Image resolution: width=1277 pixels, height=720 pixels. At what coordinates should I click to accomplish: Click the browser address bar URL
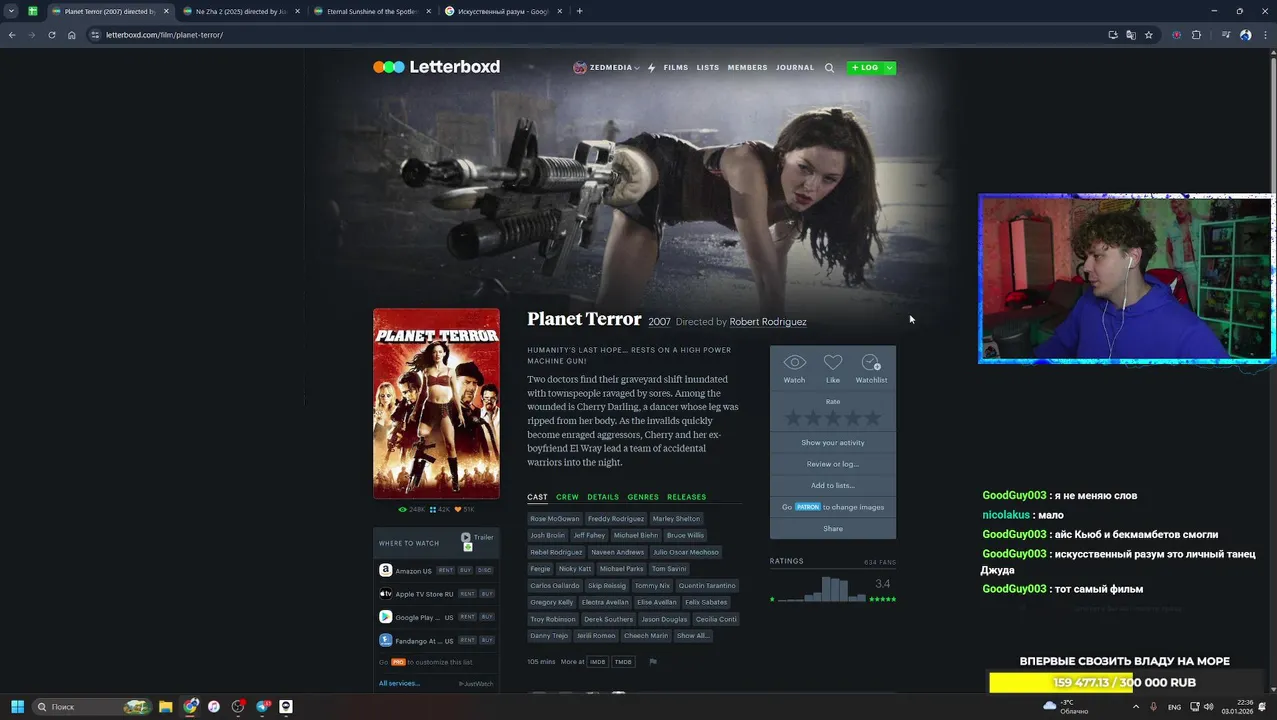(x=164, y=35)
